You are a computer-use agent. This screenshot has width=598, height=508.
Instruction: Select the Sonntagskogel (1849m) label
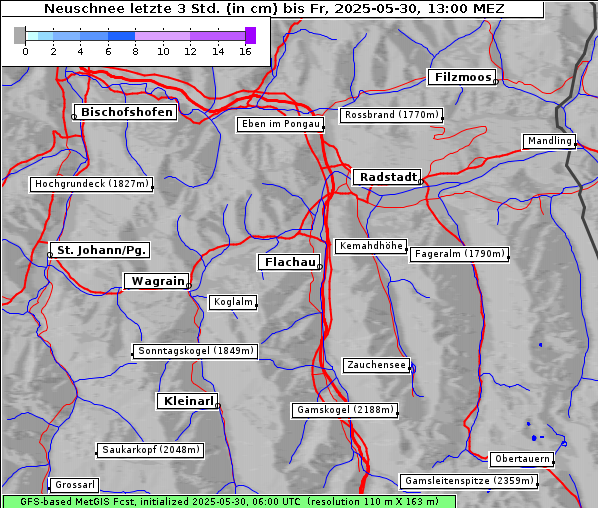click(195, 351)
